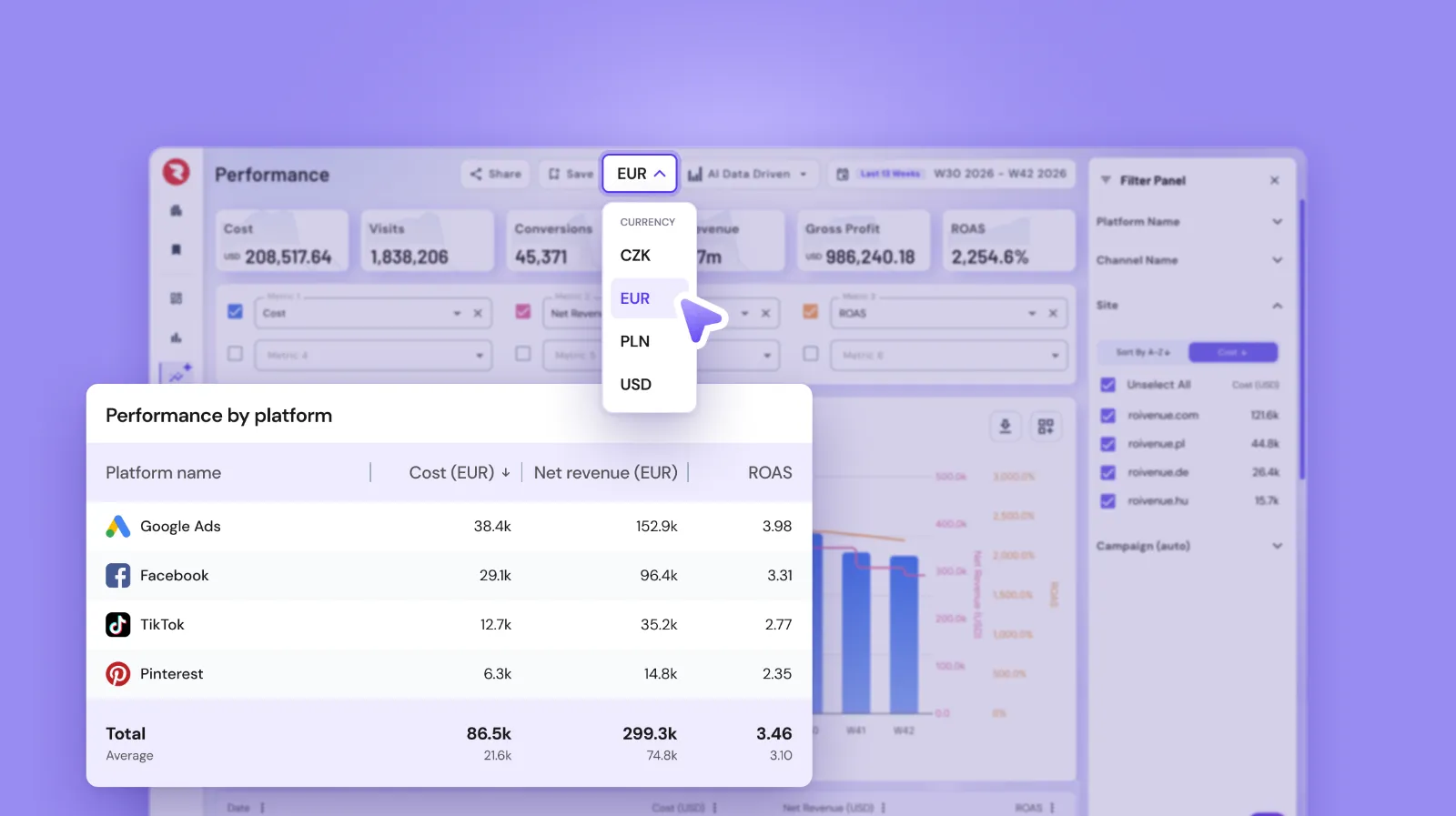Open the EUR currency dropdown button
The image size is (1456, 816).
coord(640,173)
